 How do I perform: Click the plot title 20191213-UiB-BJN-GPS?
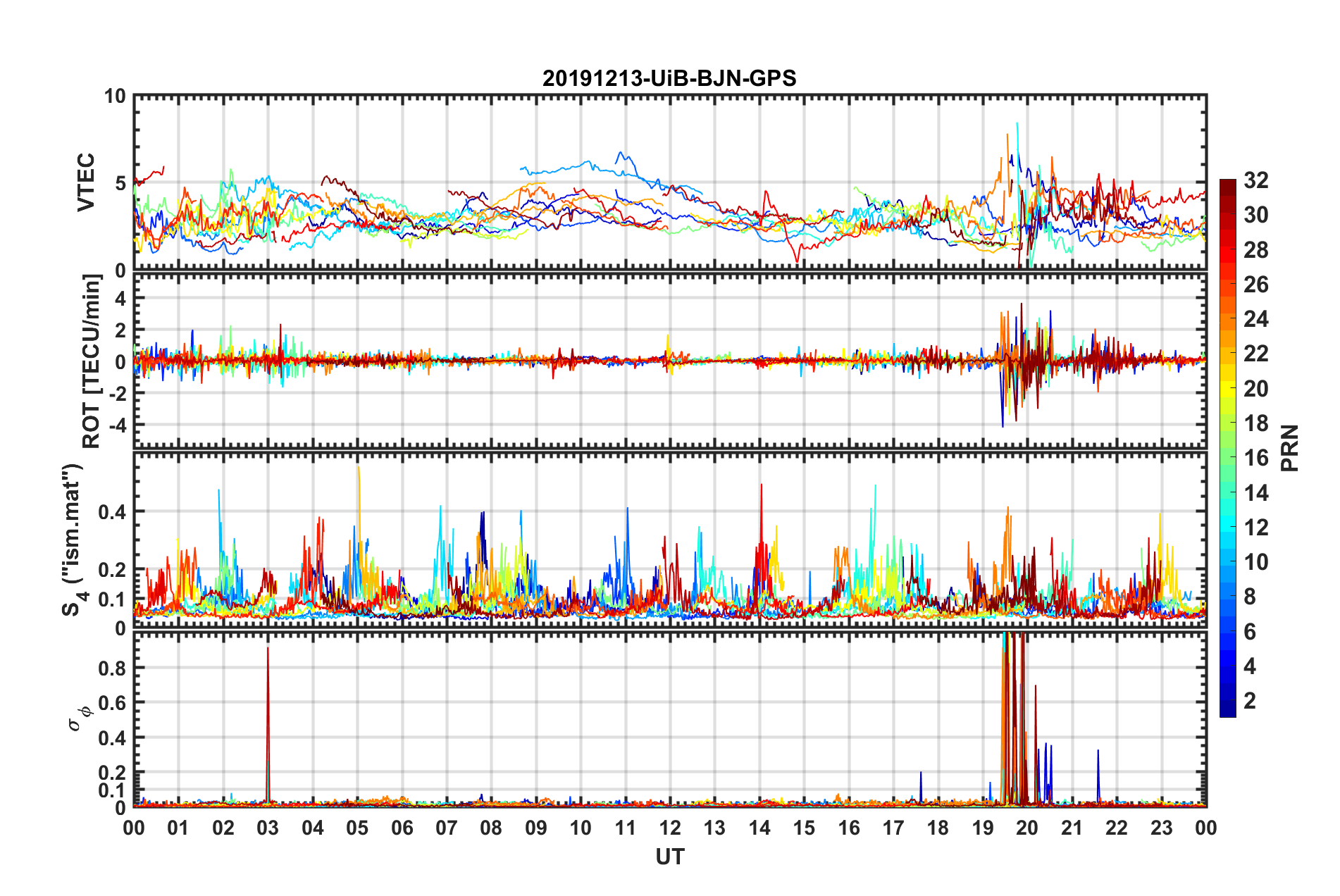[x=669, y=78]
